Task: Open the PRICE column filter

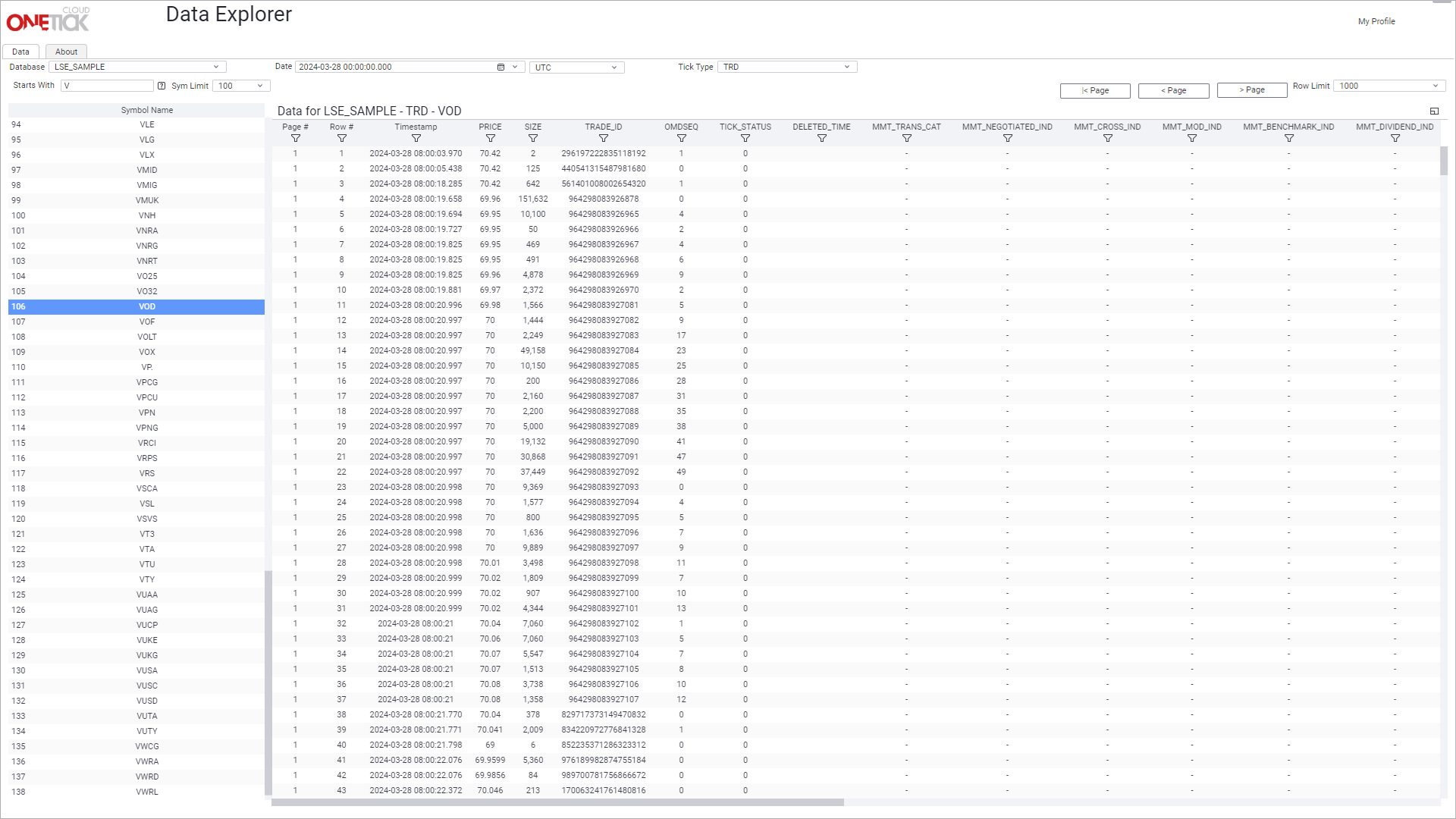Action: (490, 139)
